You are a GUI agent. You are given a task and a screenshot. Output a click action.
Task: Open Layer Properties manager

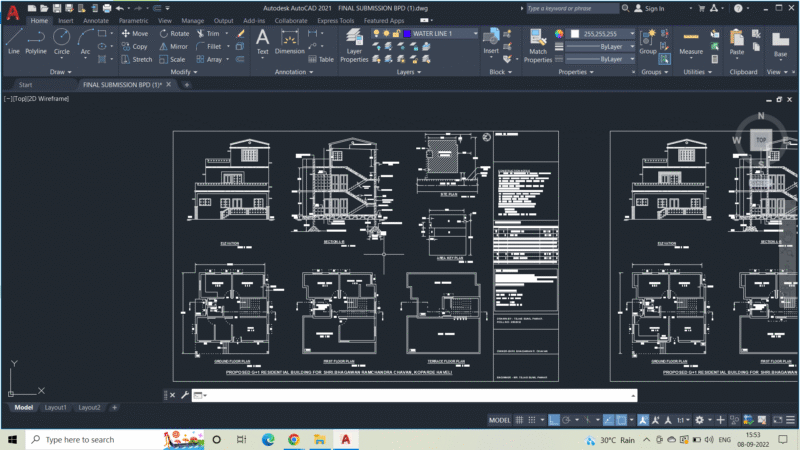(354, 46)
